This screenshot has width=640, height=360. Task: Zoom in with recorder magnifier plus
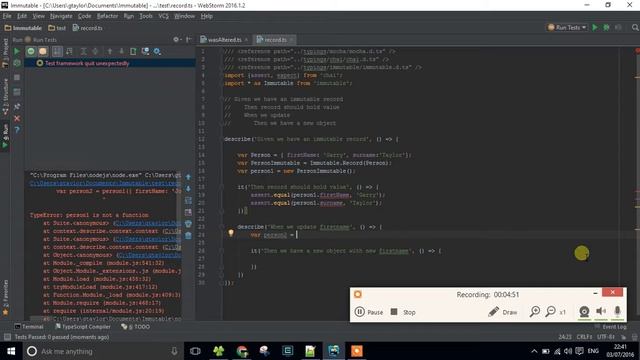(535, 312)
